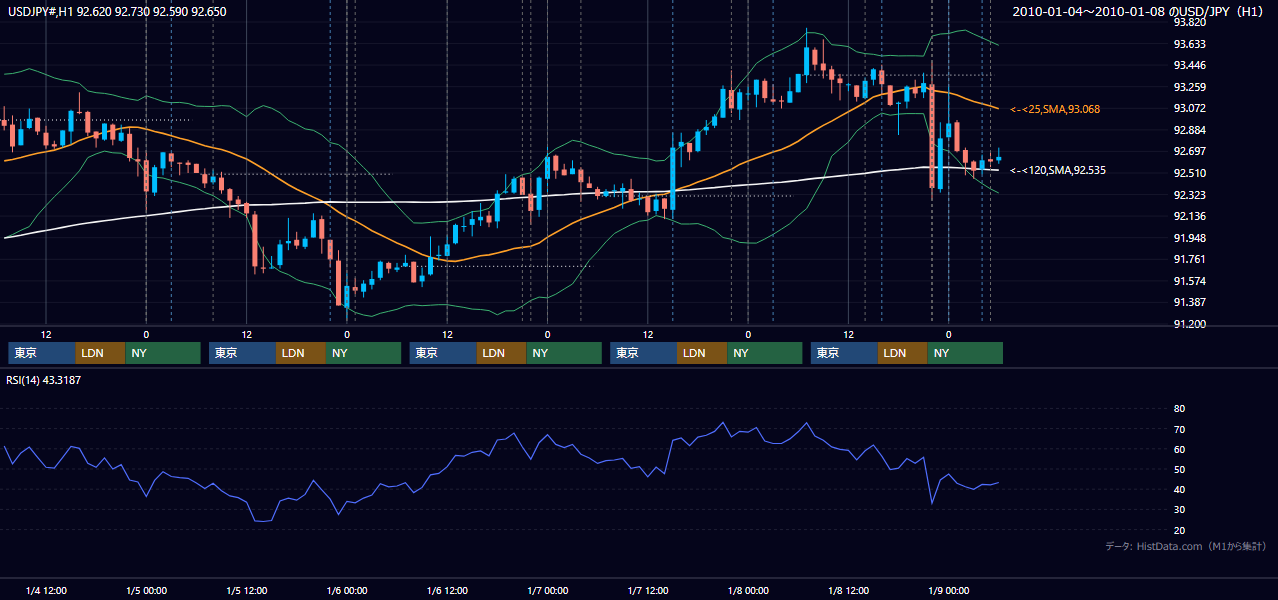Image resolution: width=1278 pixels, height=600 pixels.
Task: Click the 1/5 00:00 date axis label
Action: tap(146, 590)
